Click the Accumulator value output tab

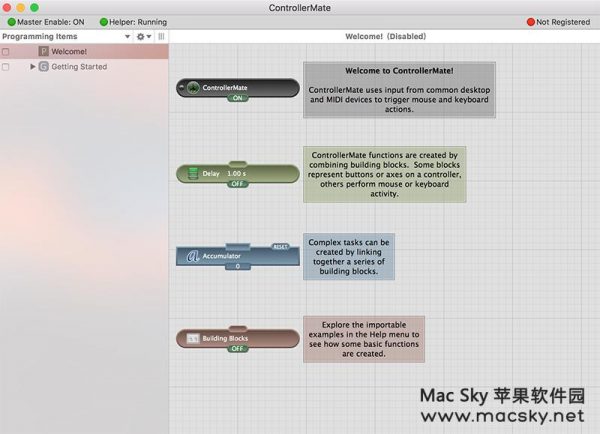(238, 266)
